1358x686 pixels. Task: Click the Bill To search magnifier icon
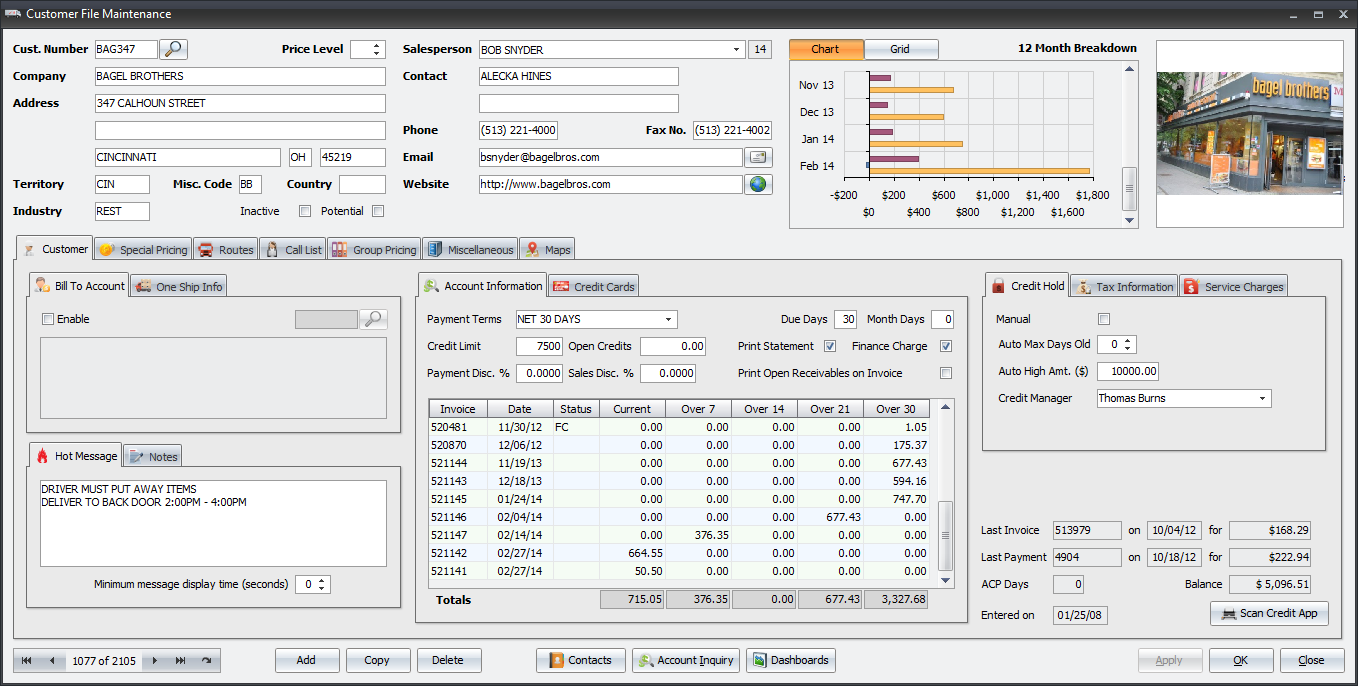(373, 319)
